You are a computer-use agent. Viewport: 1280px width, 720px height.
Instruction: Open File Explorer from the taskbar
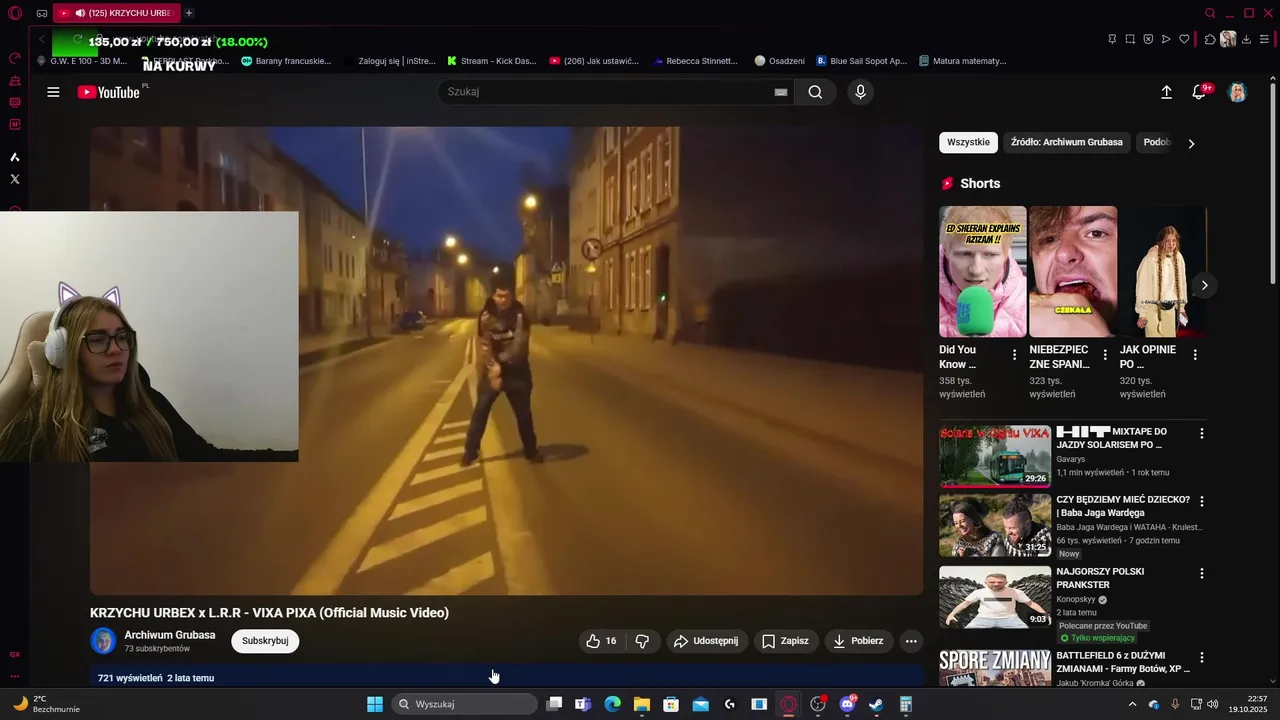[x=642, y=704]
